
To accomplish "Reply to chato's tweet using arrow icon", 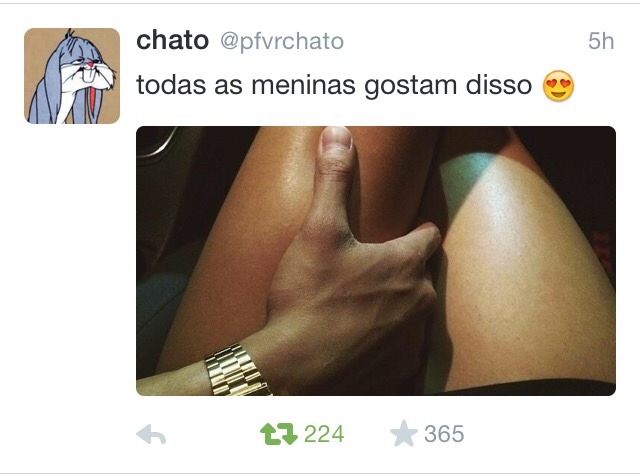I will pos(151,434).
